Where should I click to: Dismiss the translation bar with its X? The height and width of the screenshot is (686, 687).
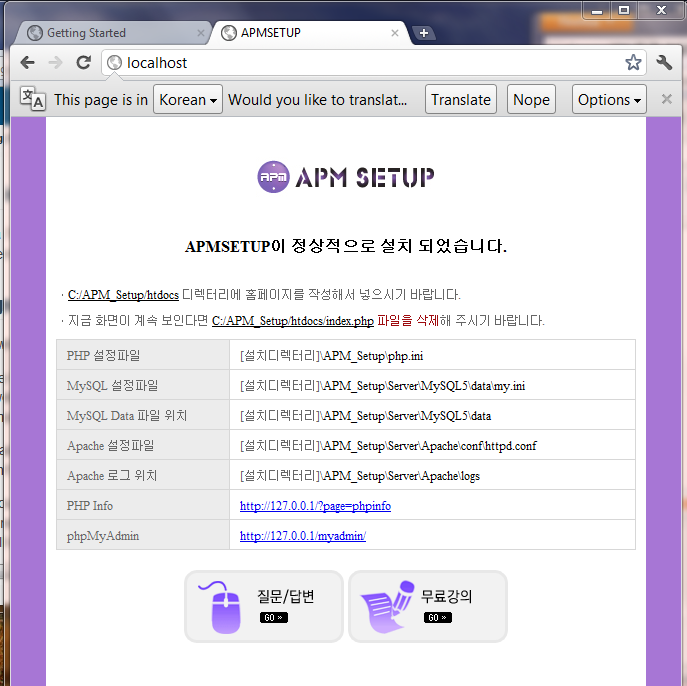(x=666, y=99)
